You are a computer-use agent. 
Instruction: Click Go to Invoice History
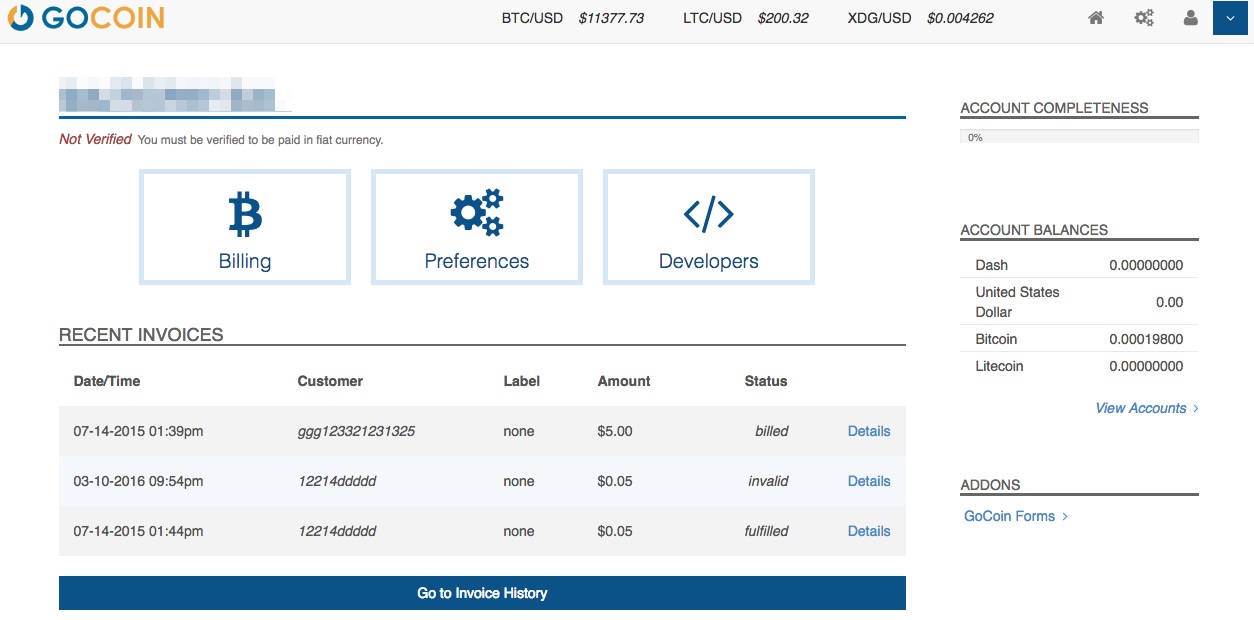[x=483, y=592]
